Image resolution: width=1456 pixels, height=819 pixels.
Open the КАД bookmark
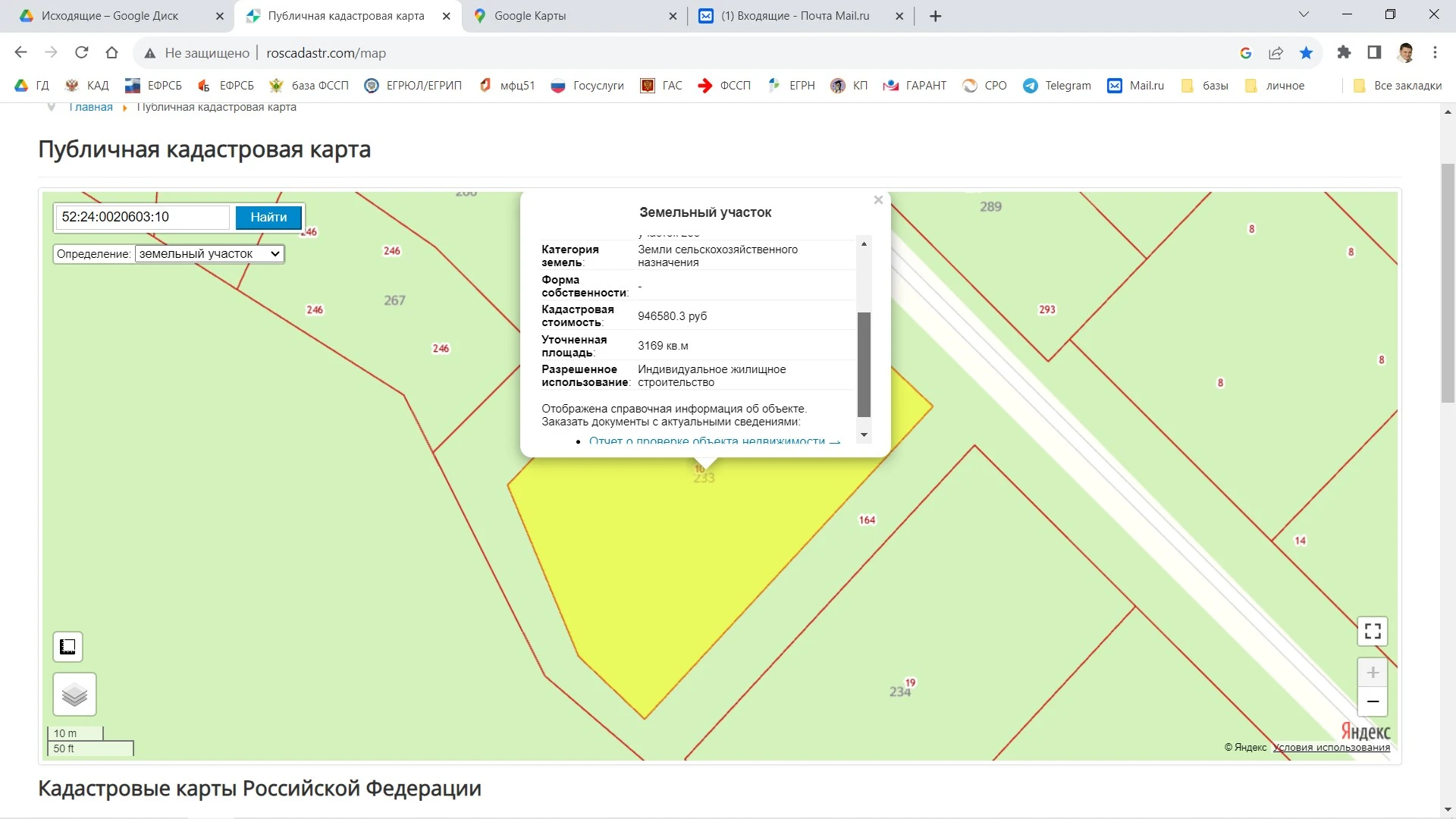pyautogui.click(x=86, y=86)
